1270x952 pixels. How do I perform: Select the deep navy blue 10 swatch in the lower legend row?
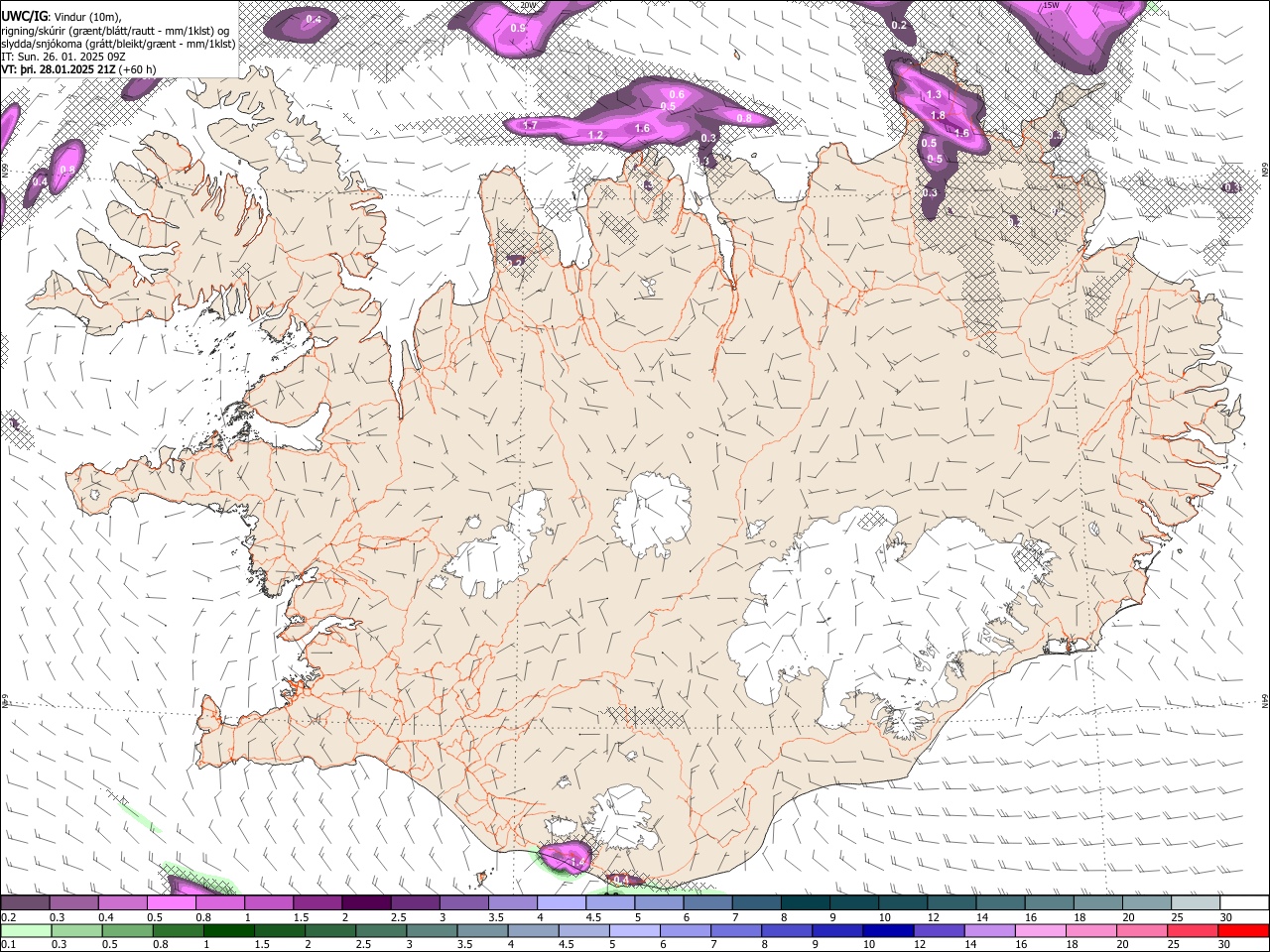click(x=887, y=930)
